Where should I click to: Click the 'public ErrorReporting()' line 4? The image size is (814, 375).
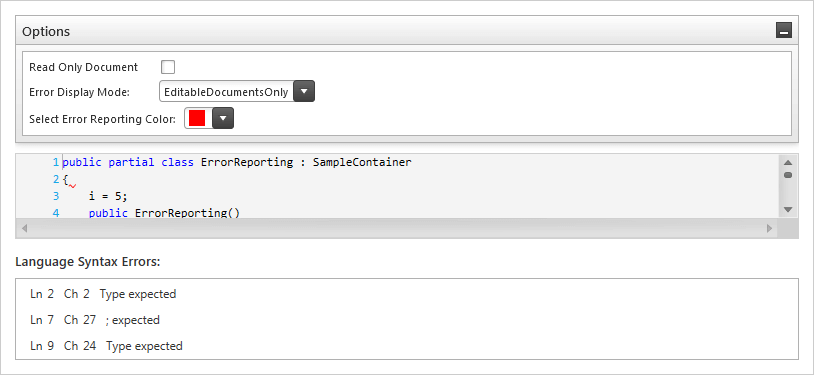point(164,212)
